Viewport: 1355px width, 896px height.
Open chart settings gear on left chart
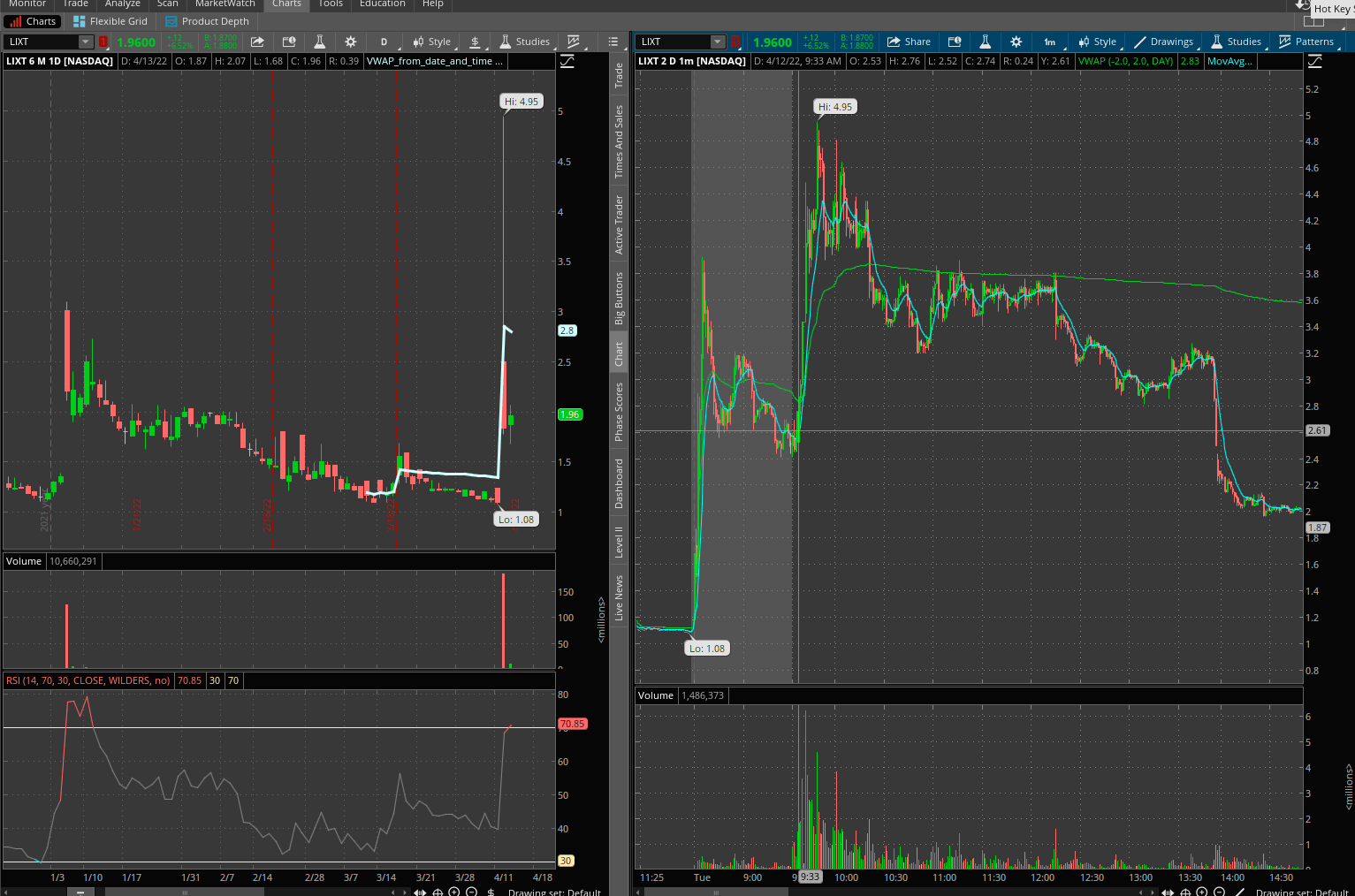[351, 42]
